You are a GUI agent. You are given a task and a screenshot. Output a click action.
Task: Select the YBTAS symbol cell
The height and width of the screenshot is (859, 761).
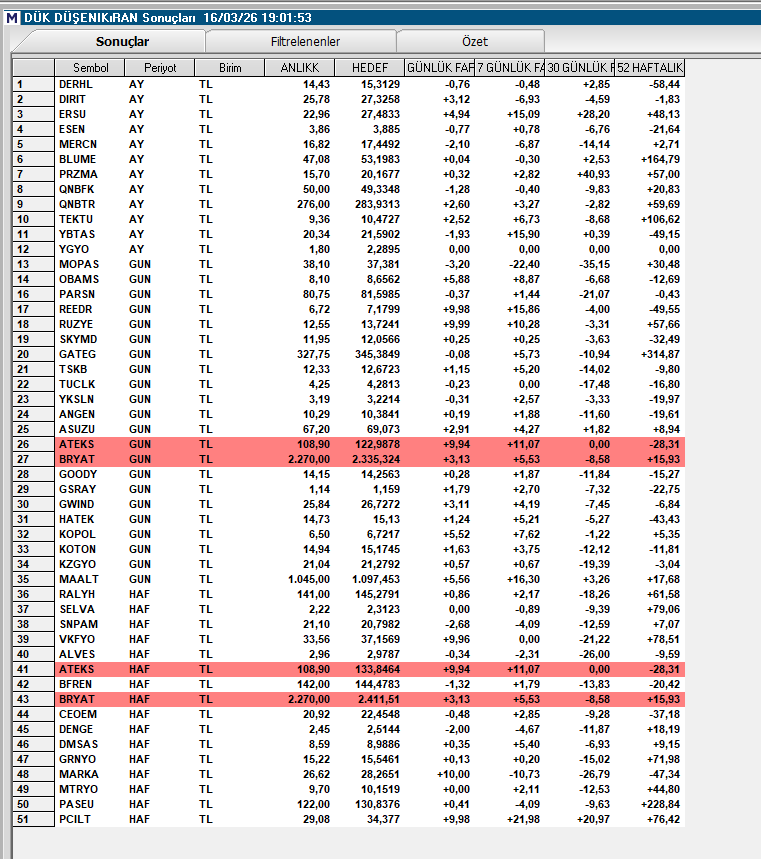pos(90,234)
